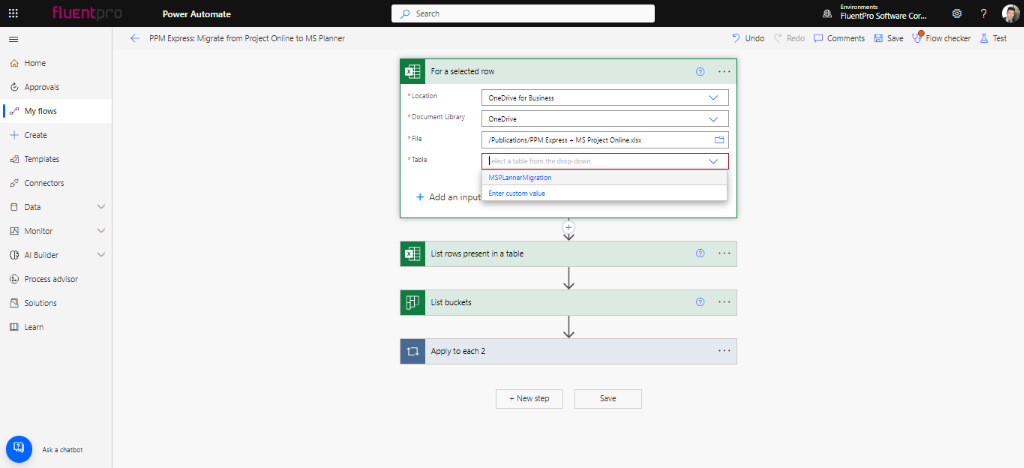The height and width of the screenshot is (468, 1024).
Task: Open the user profile avatar
Action: (x=1010, y=13)
